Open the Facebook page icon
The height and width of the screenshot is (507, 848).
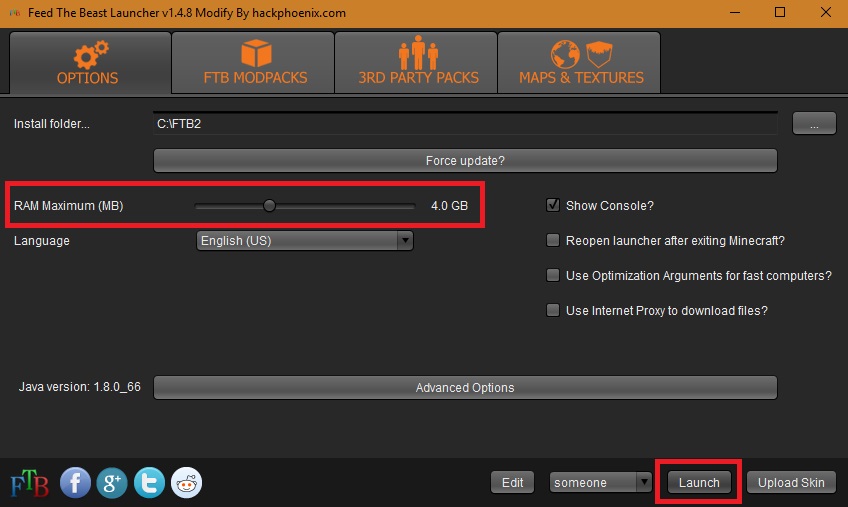(75, 482)
